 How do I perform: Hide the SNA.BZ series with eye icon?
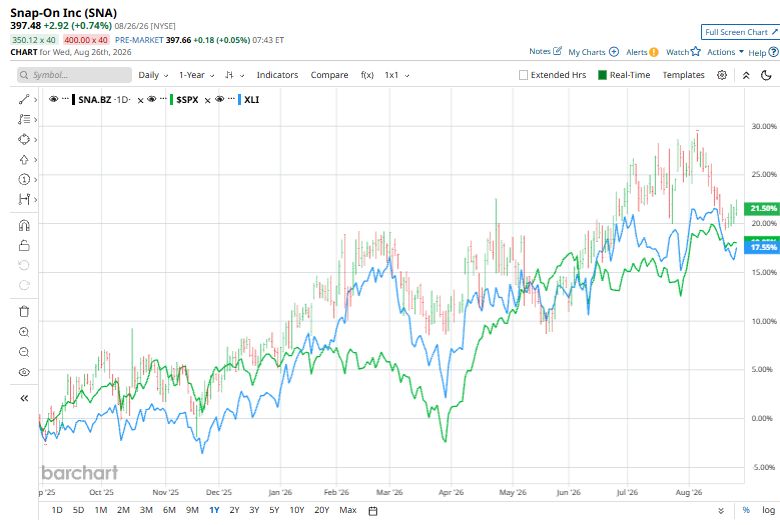(53, 99)
